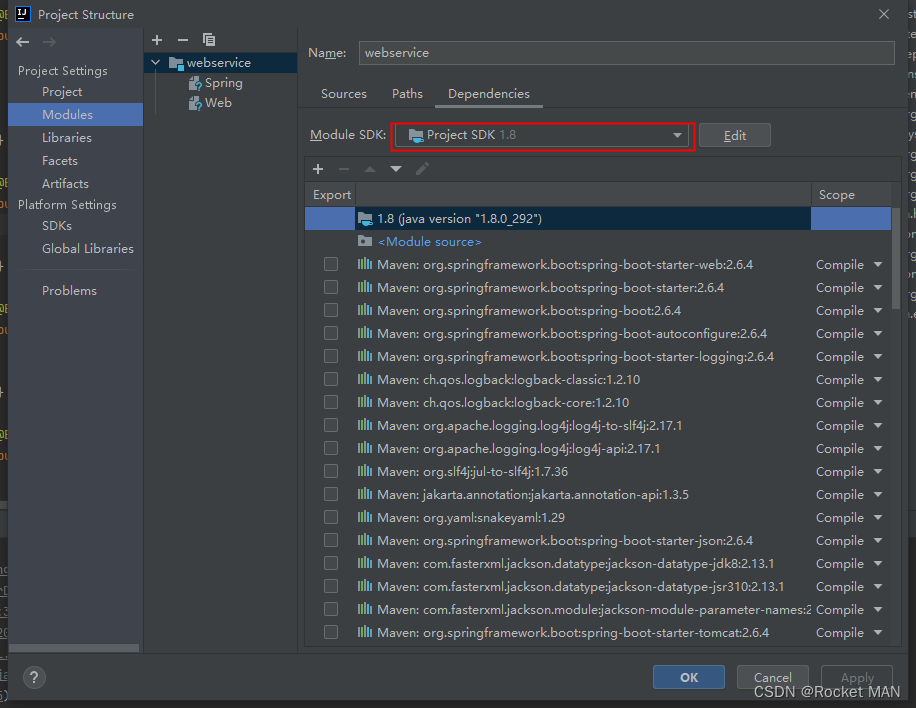Confirm changes with the OK button

click(x=688, y=677)
